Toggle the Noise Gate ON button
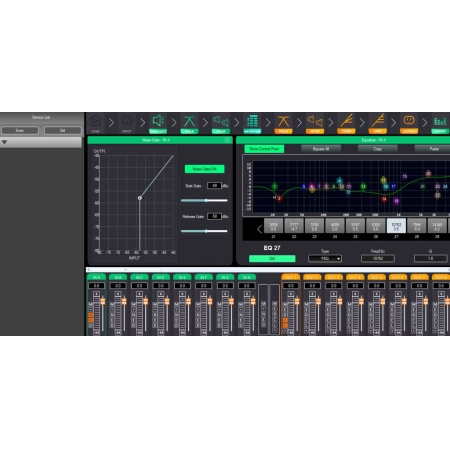 click(205, 169)
